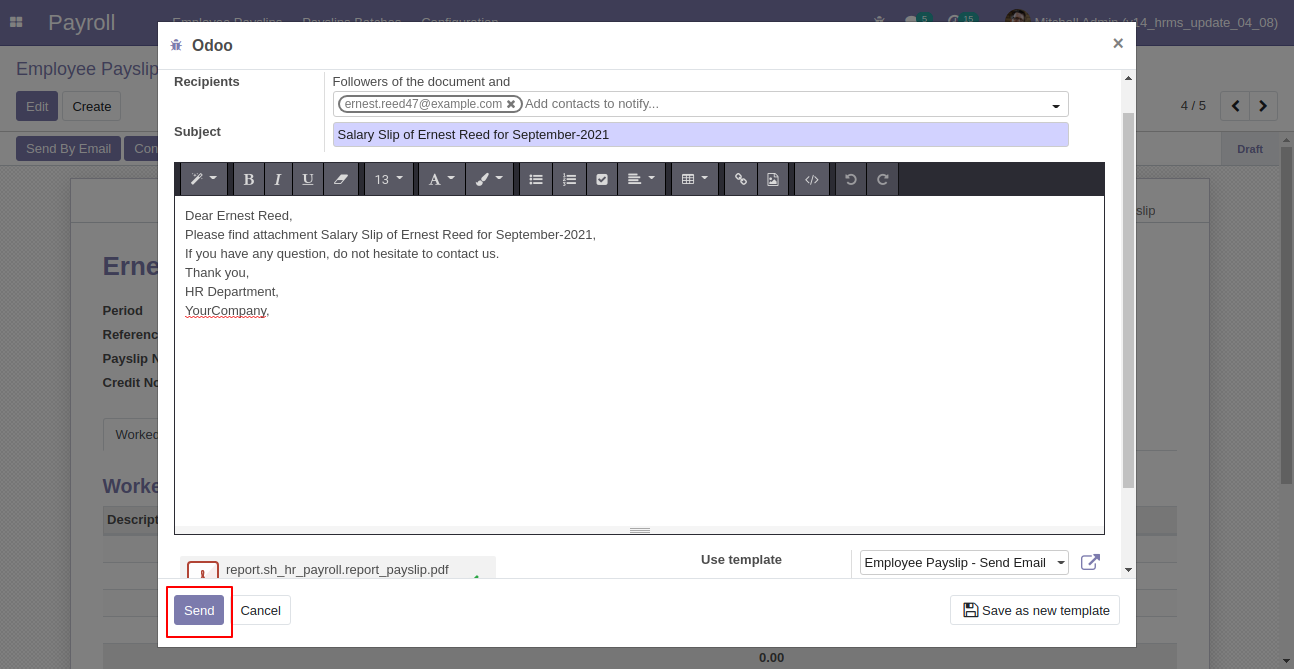Click the Edit button in background page

pos(37,106)
